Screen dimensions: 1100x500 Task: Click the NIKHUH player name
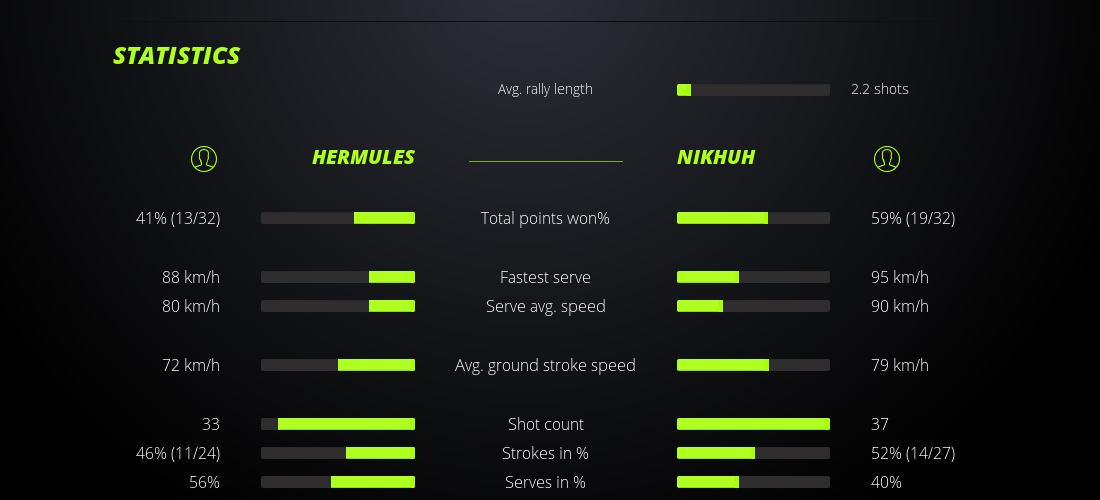coord(716,157)
